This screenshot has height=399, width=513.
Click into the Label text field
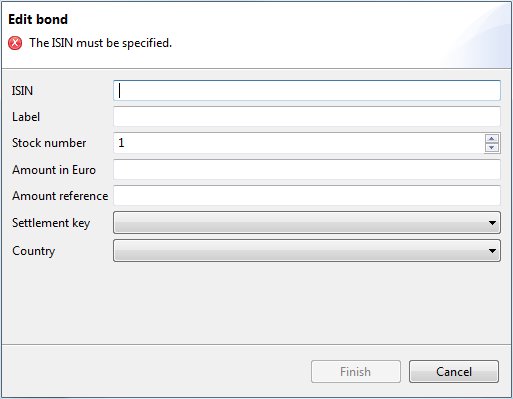pyautogui.click(x=307, y=117)
